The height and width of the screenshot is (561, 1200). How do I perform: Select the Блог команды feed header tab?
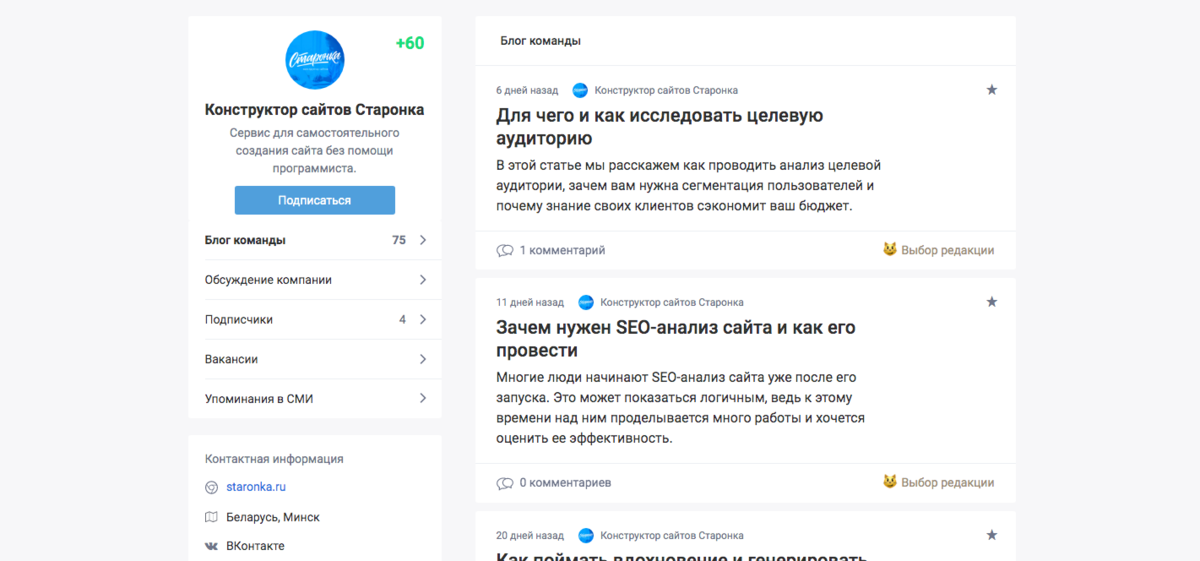pyautogui.click(x=541, y=41)
